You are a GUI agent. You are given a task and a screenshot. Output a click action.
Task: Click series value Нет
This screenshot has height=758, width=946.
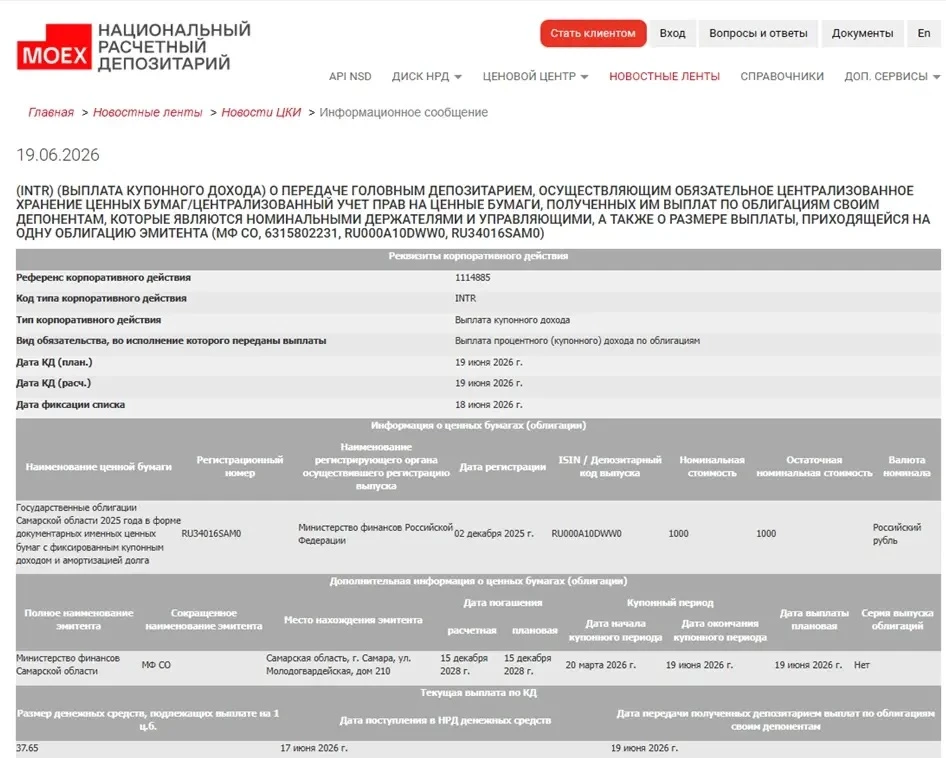point(862,664)
